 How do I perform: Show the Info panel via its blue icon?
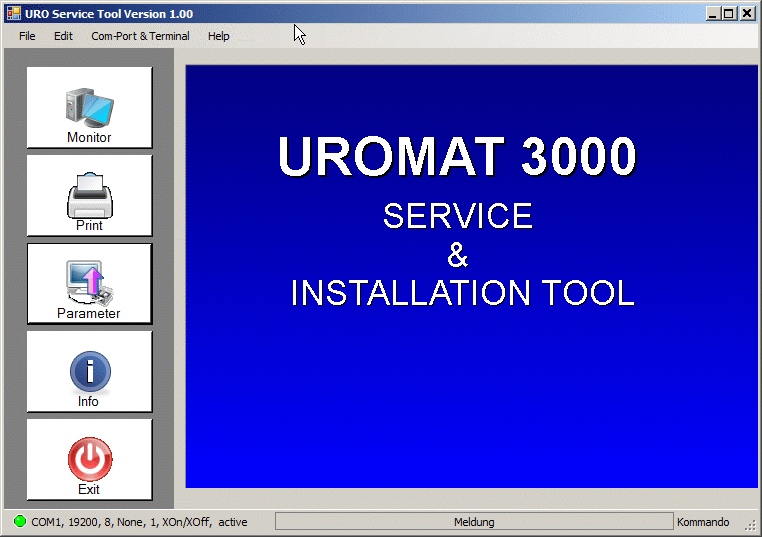pyautogui.click(x=89, y=371)
